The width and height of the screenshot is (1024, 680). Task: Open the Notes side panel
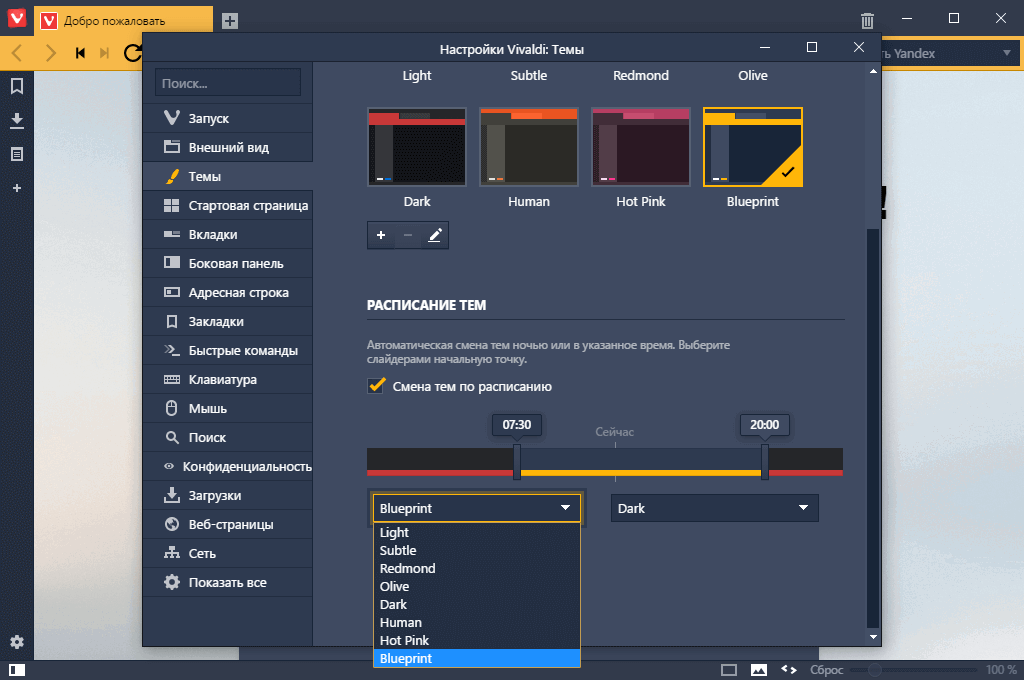click(x=17, y=154)
